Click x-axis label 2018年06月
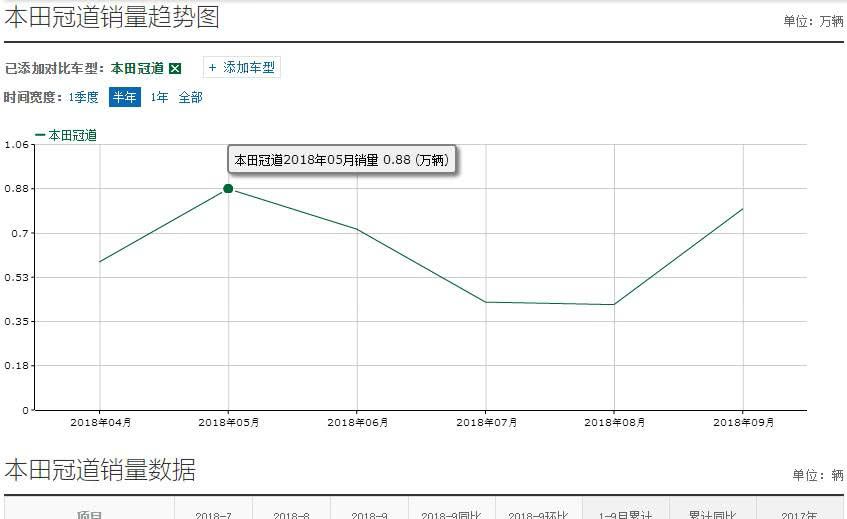 (x=358, y=422)
